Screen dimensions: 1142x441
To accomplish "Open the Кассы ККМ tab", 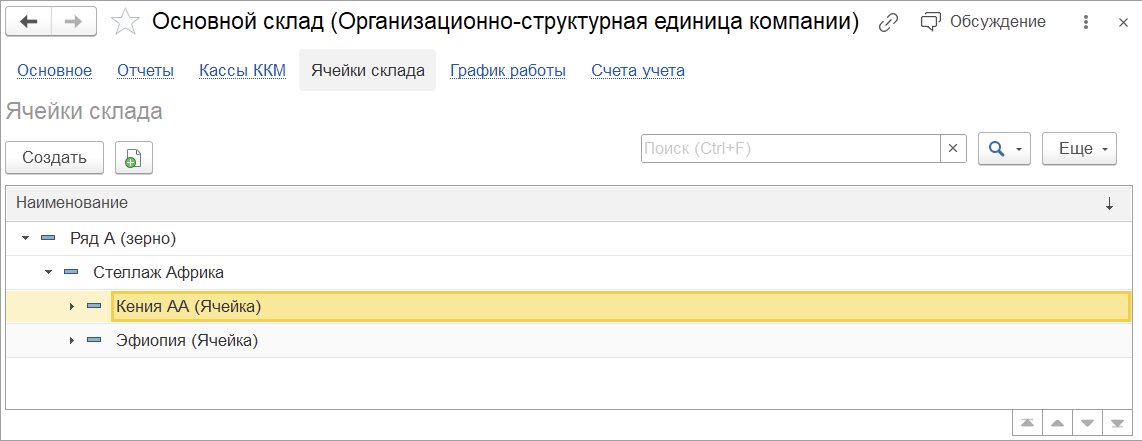I will [242, 70].
